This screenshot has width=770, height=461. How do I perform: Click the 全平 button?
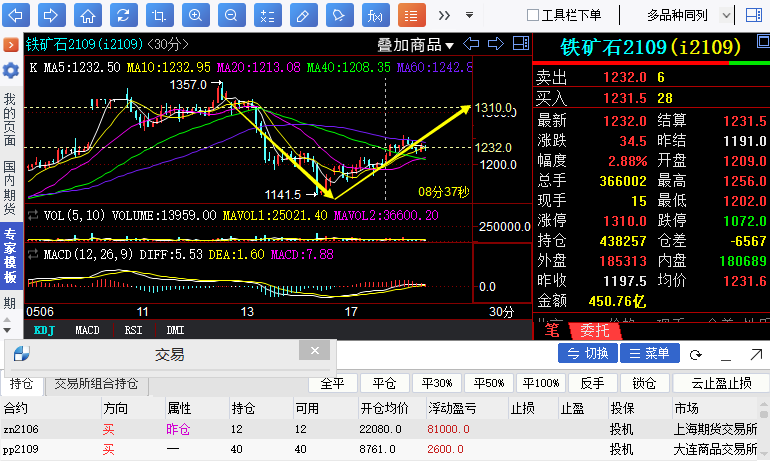pyautogui.click(x=332, y=383)
